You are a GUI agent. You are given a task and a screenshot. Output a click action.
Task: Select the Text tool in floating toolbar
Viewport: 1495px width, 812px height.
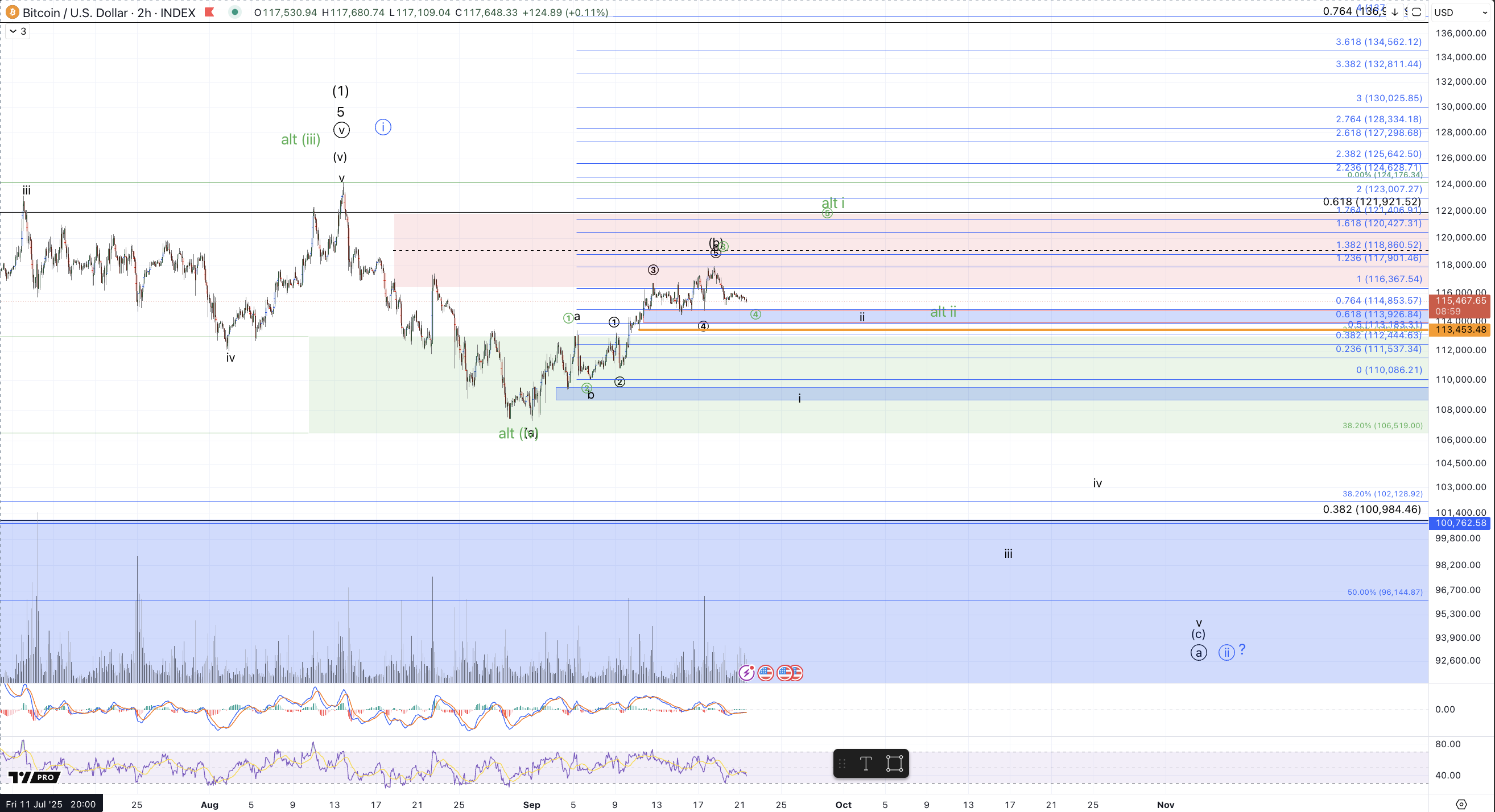pos(865,763)
